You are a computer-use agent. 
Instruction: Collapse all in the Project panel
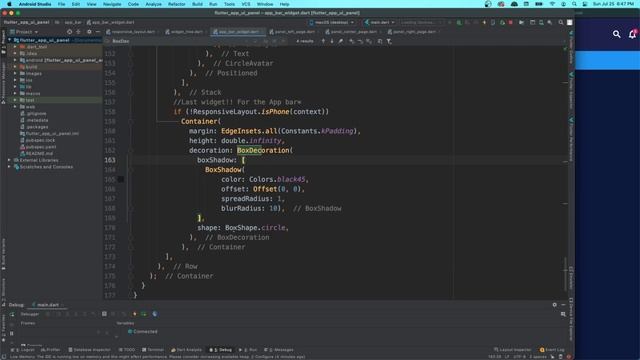(78, 32)
